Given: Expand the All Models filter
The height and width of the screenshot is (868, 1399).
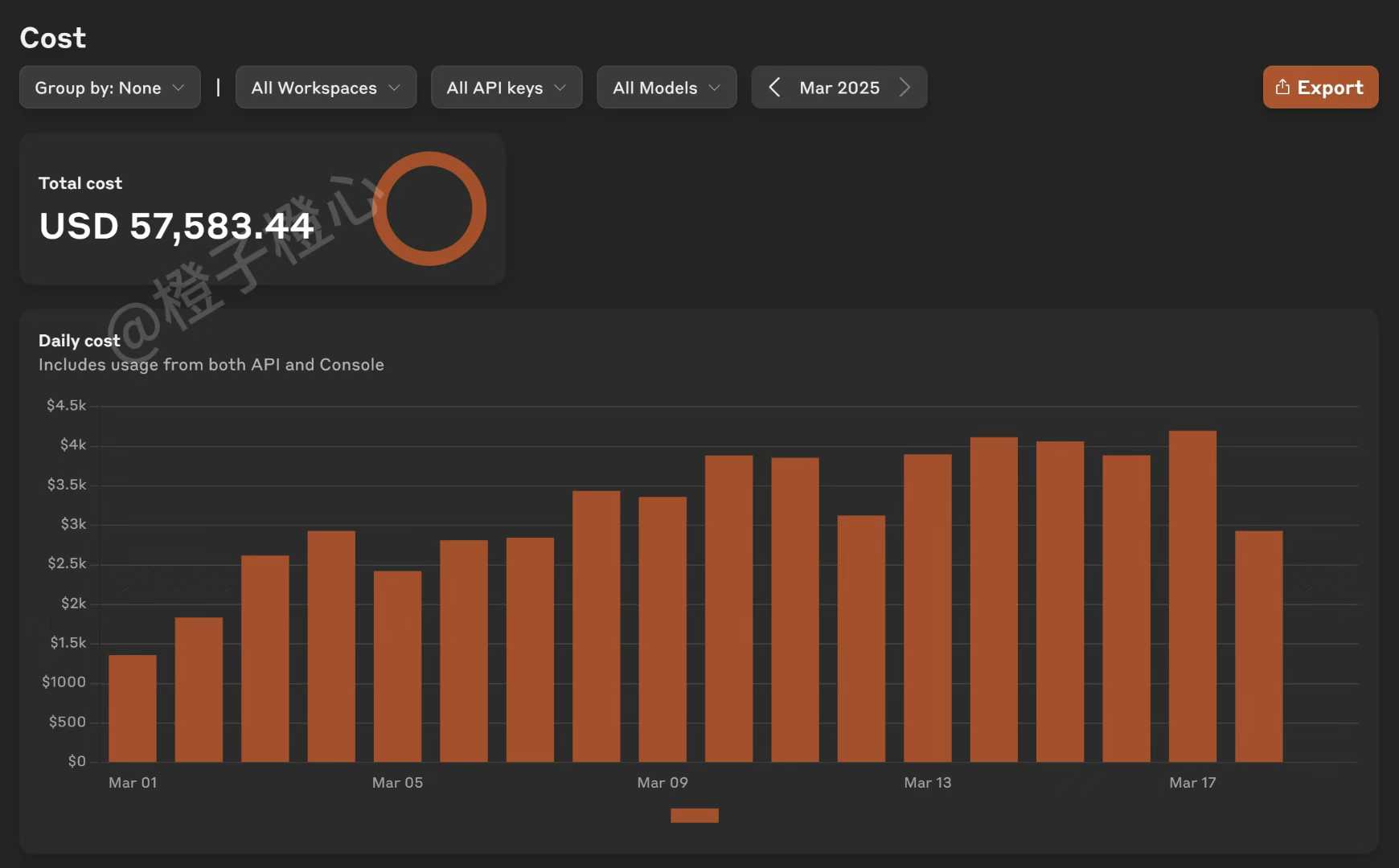Looking at the screenshot, I should [666, 88].
